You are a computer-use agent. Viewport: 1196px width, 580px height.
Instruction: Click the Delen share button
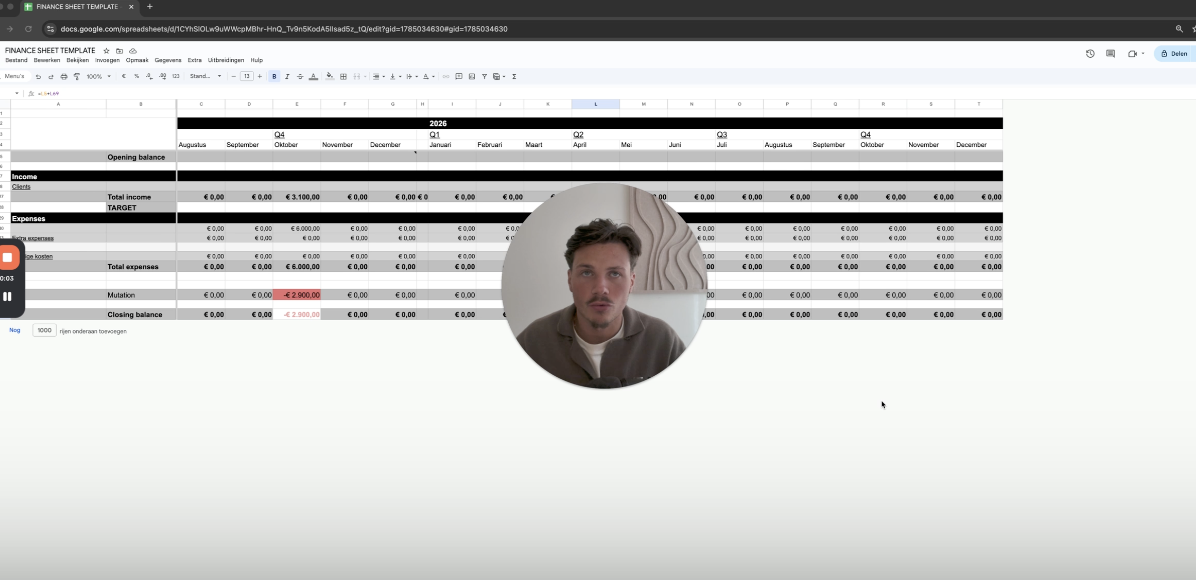1175,53
